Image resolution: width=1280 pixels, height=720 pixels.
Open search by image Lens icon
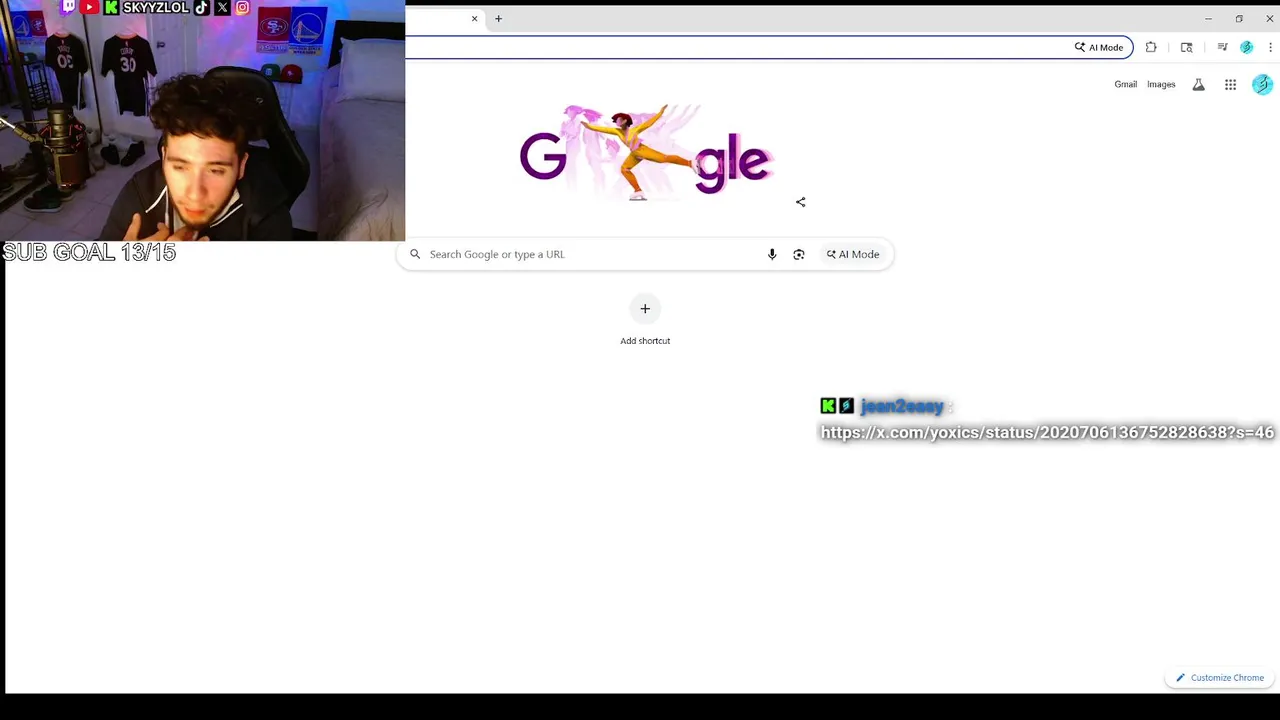click(799, 254)
